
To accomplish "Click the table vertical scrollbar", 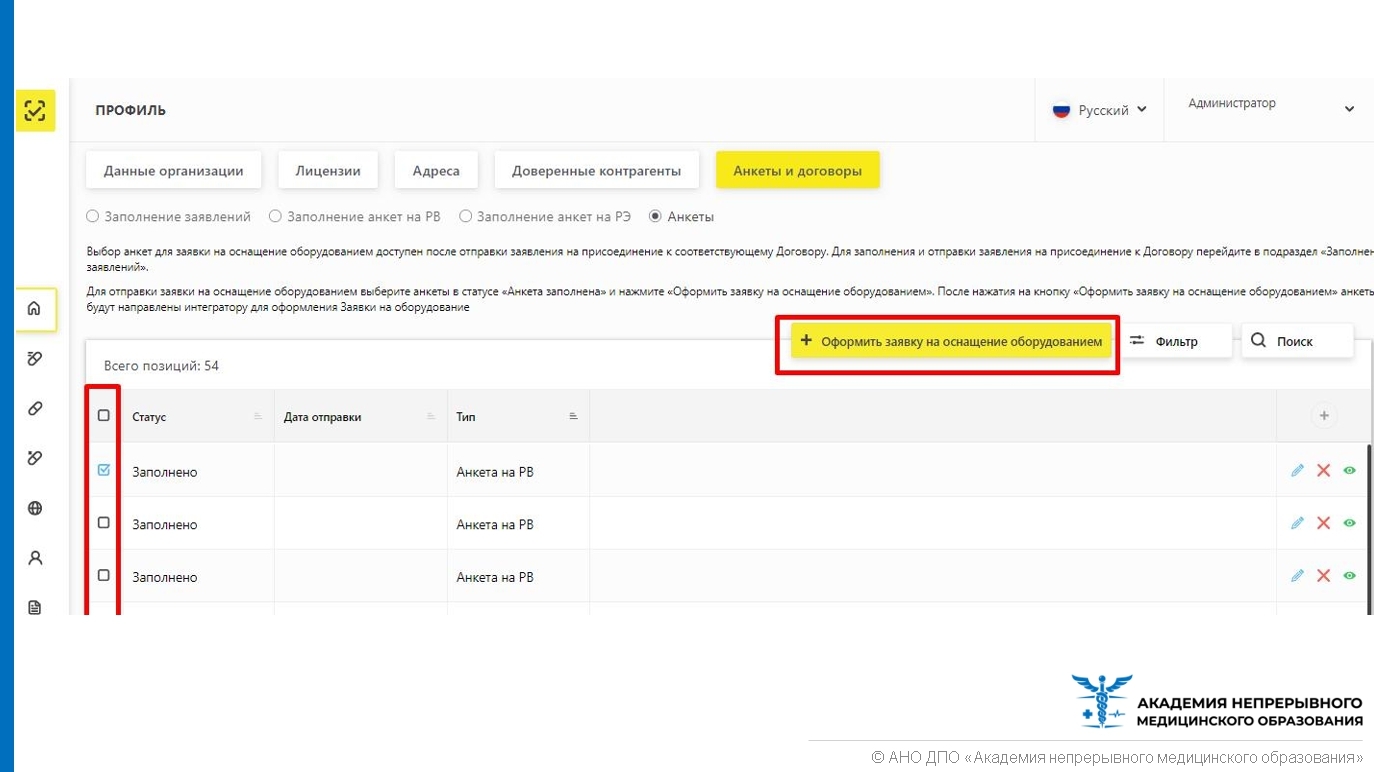I will [1368, 528].
